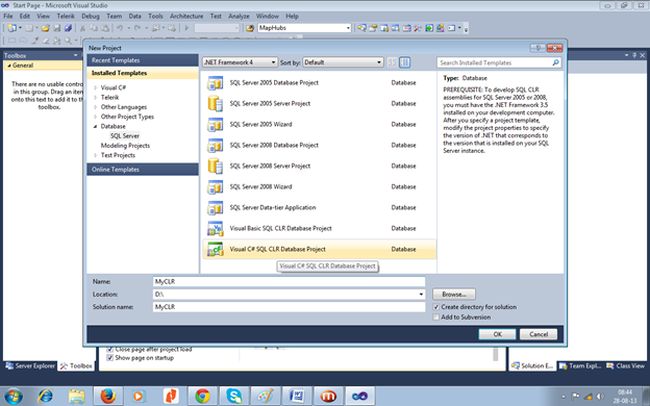Viewport: 650px width, 406px height.
Task: Expand the Other Project Types node
Action: coord(96,117)
